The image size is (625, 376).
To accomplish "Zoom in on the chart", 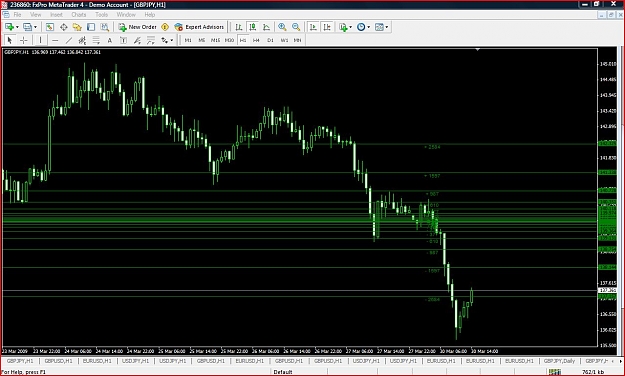I will coord(282,27).
